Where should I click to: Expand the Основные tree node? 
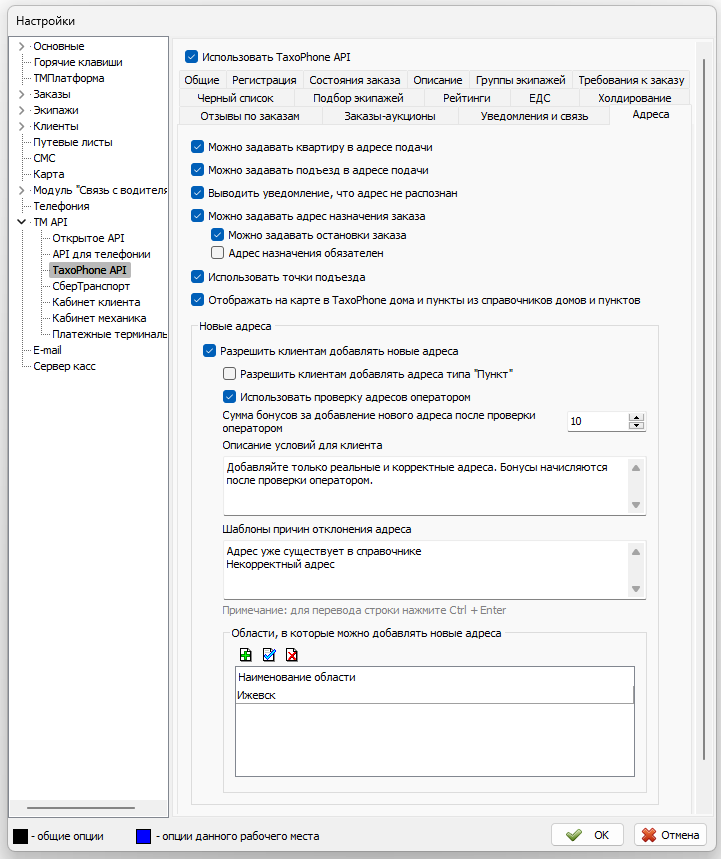(x=21, y=46)
